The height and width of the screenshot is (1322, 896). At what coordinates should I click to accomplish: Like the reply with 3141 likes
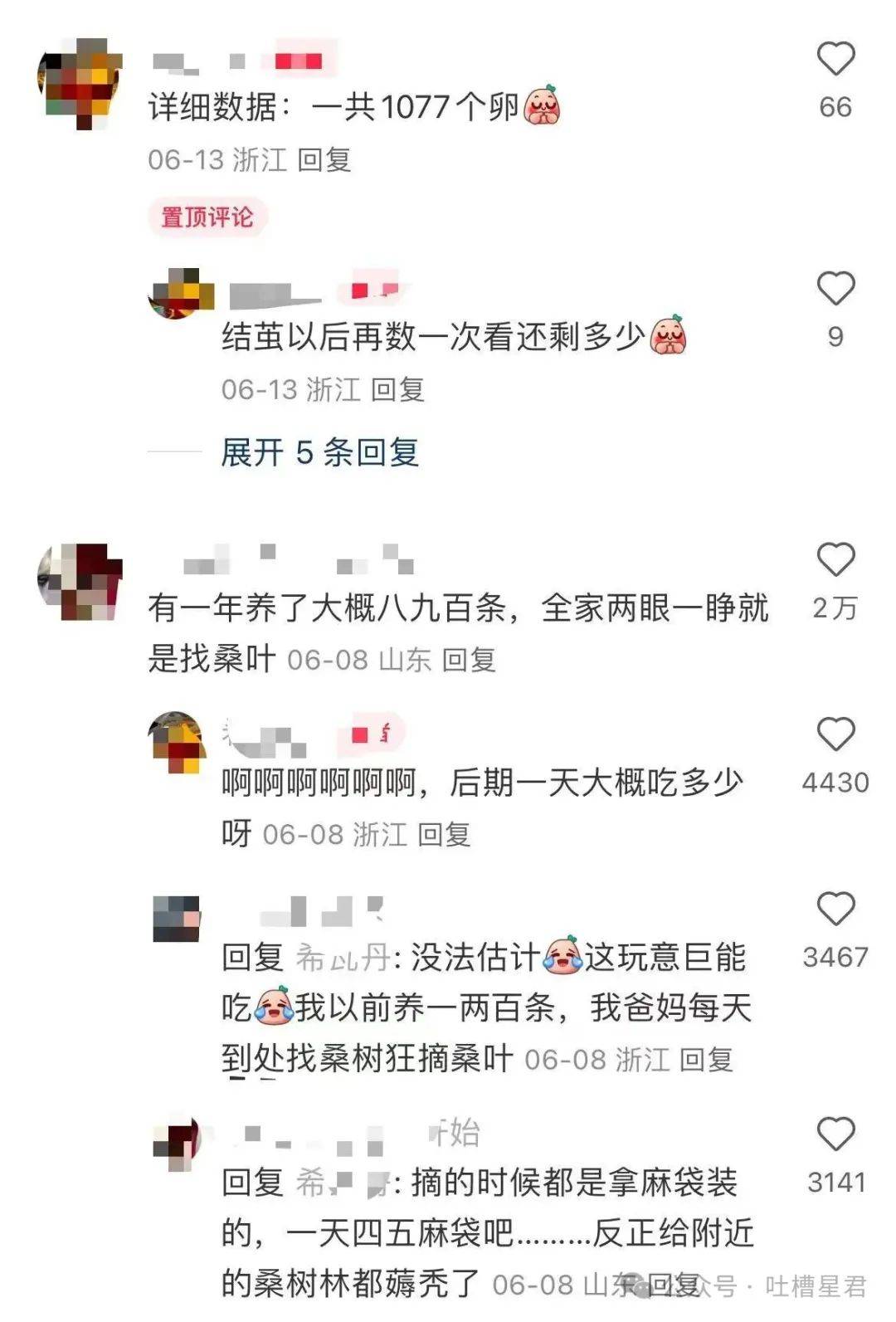(835, 1134)
